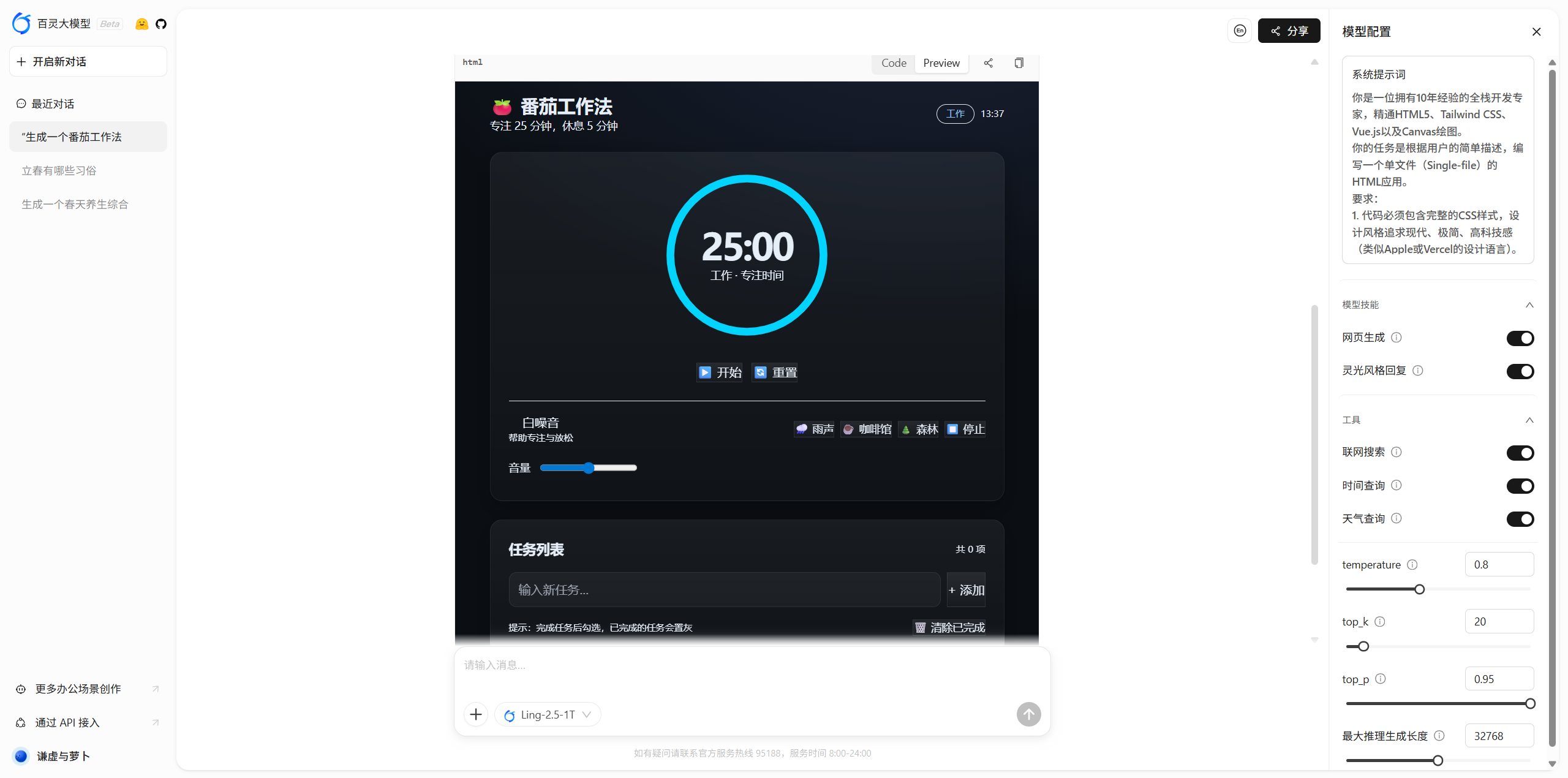Click the share icon in the code toolbar
Screen dimensions: 1568x778
(988, 63)
